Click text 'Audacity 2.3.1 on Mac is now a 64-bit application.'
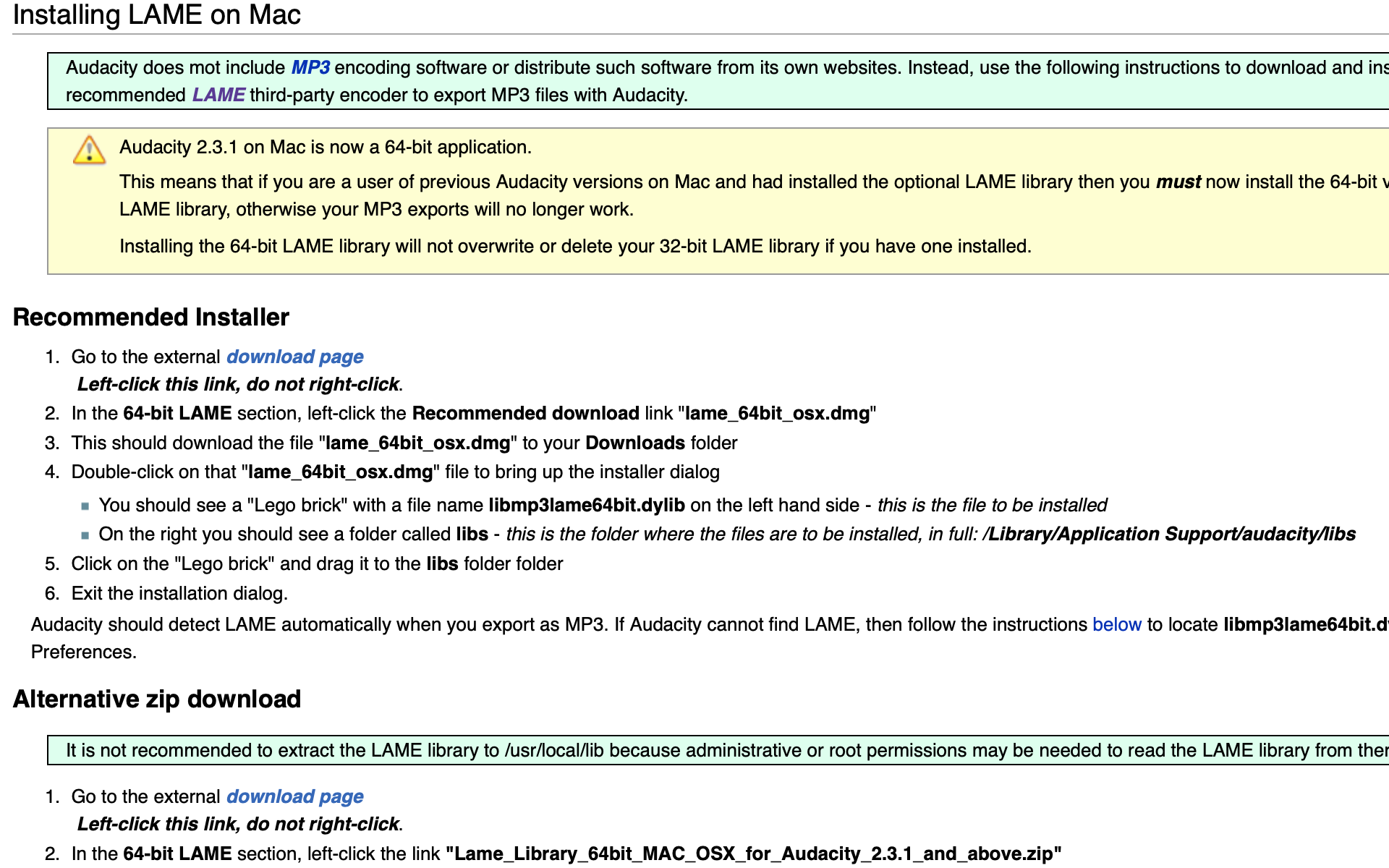 (326, 147)
